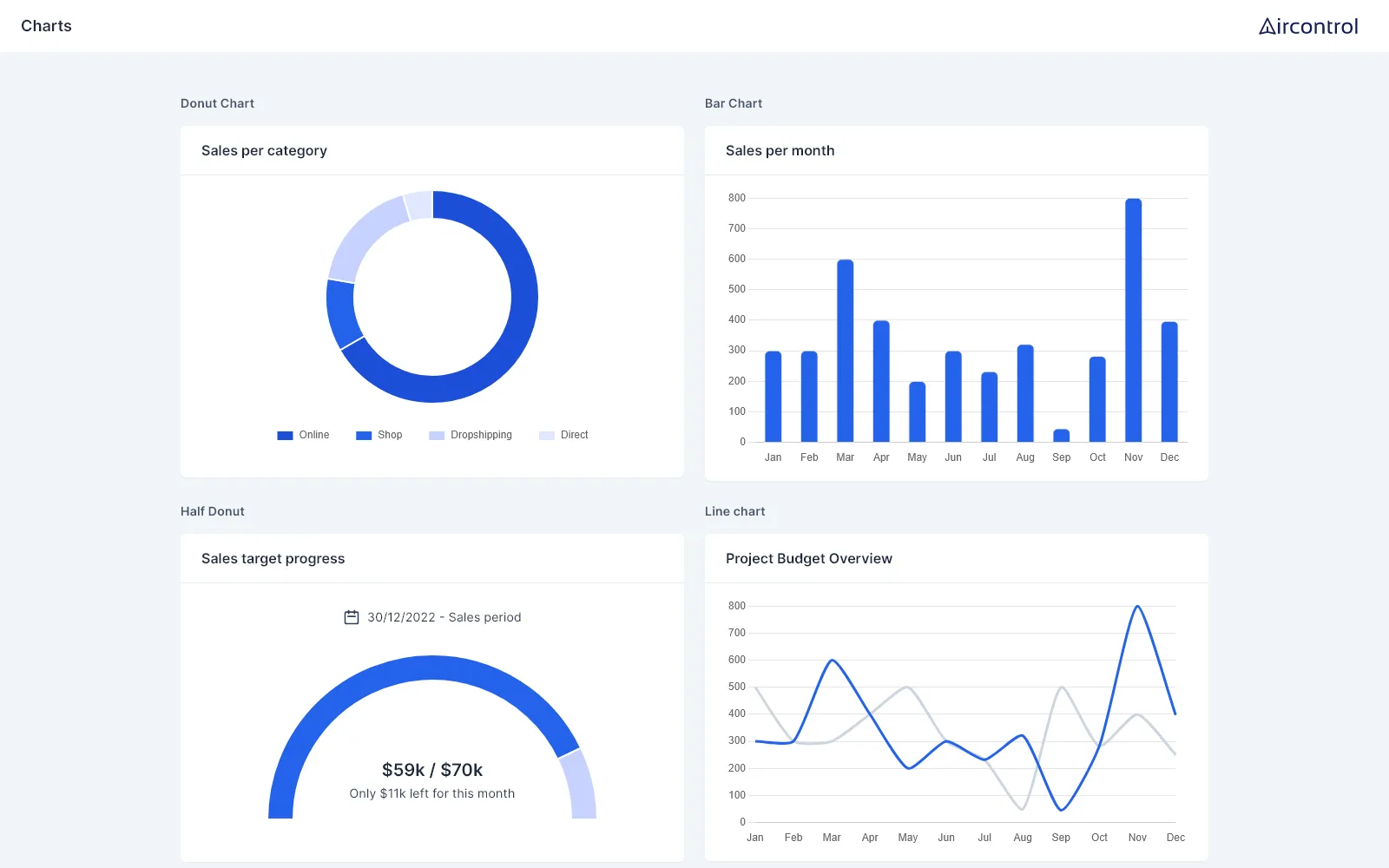Click the Line chart section label

(x=735, y=511)
